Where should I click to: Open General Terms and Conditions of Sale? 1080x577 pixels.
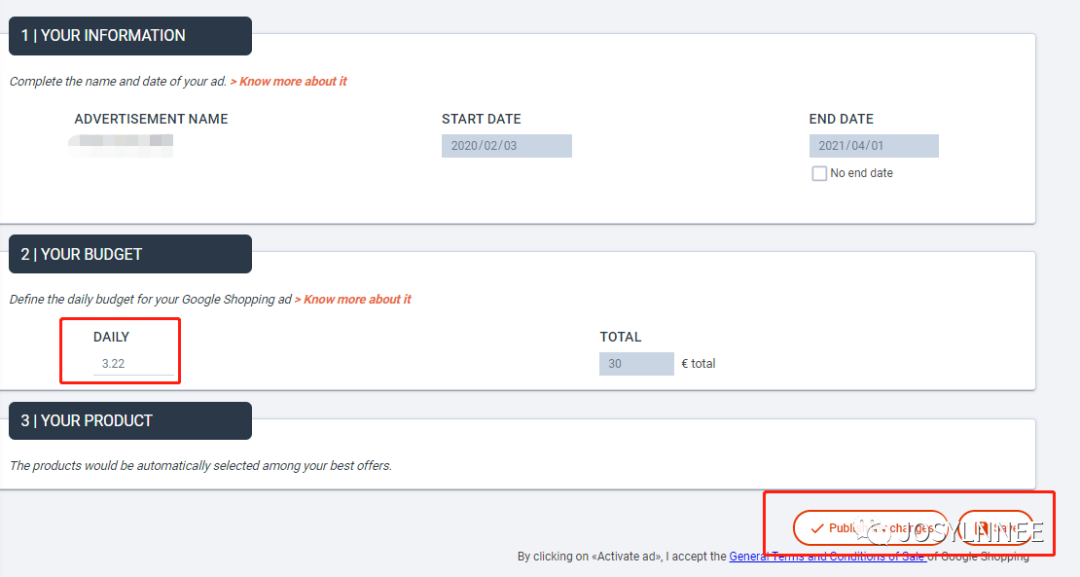pos(827,557)
